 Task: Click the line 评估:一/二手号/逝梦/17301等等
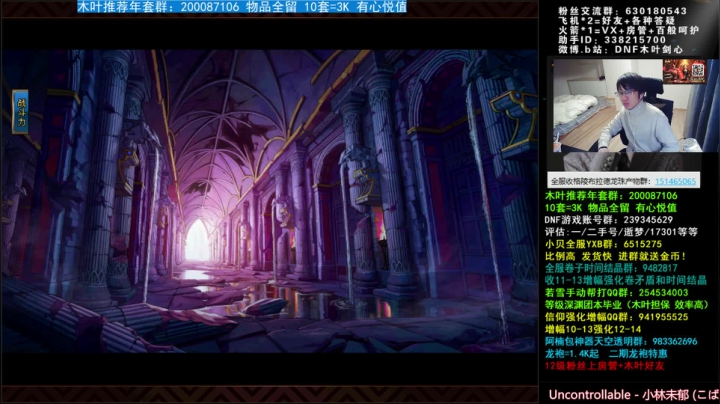(621, 232)
